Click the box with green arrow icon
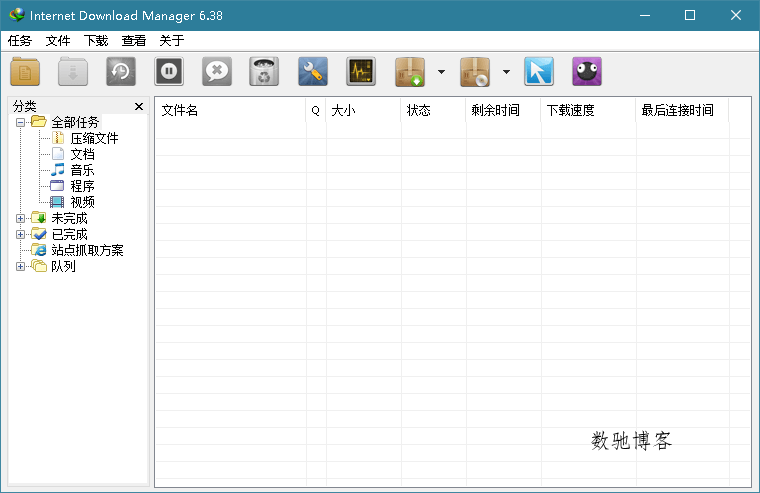 [410, 72]
